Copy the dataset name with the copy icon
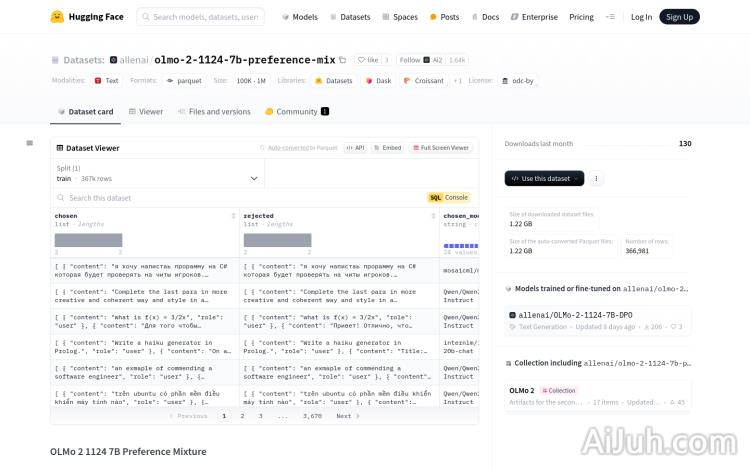This screenshot has height=468, width=750. pos(342,60)
